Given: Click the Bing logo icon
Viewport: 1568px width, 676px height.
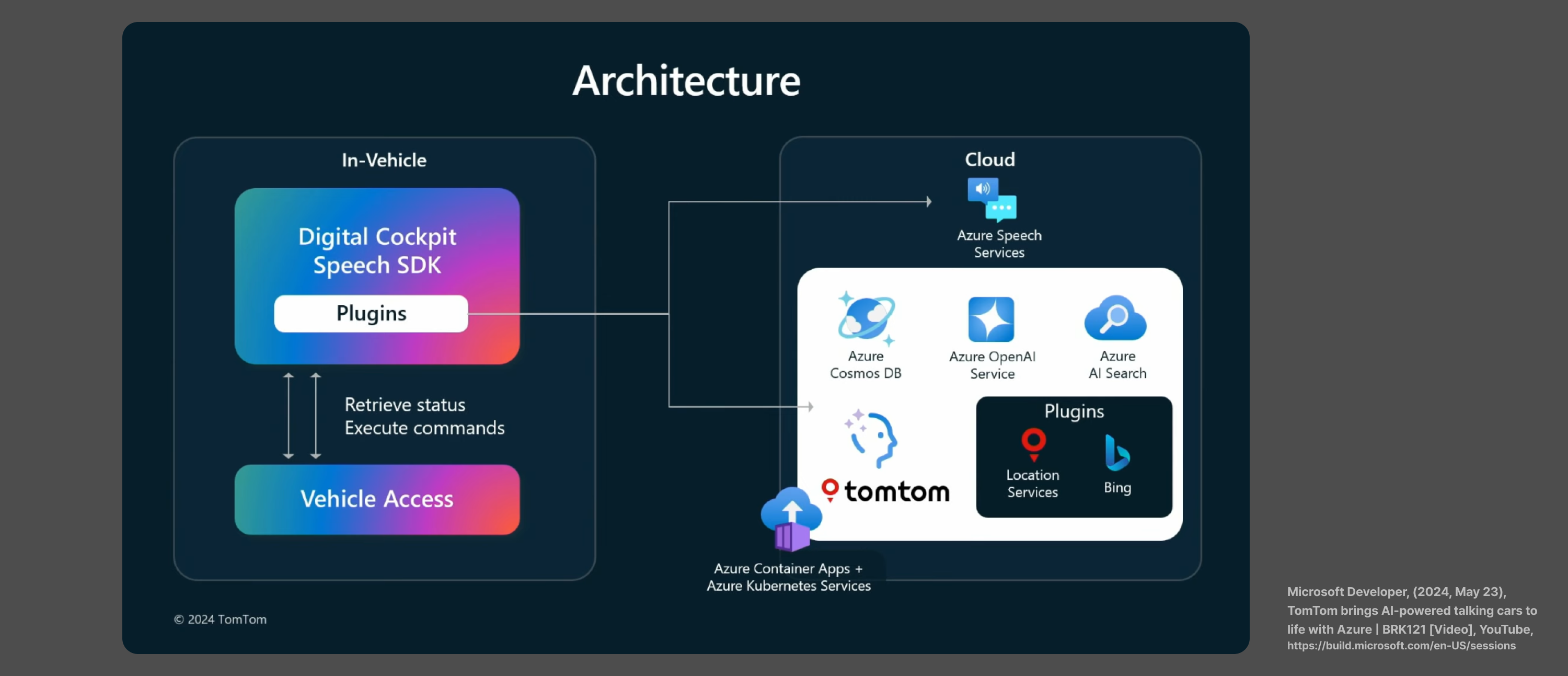Looking at the screenshot, I should [x=1117, y=452].
